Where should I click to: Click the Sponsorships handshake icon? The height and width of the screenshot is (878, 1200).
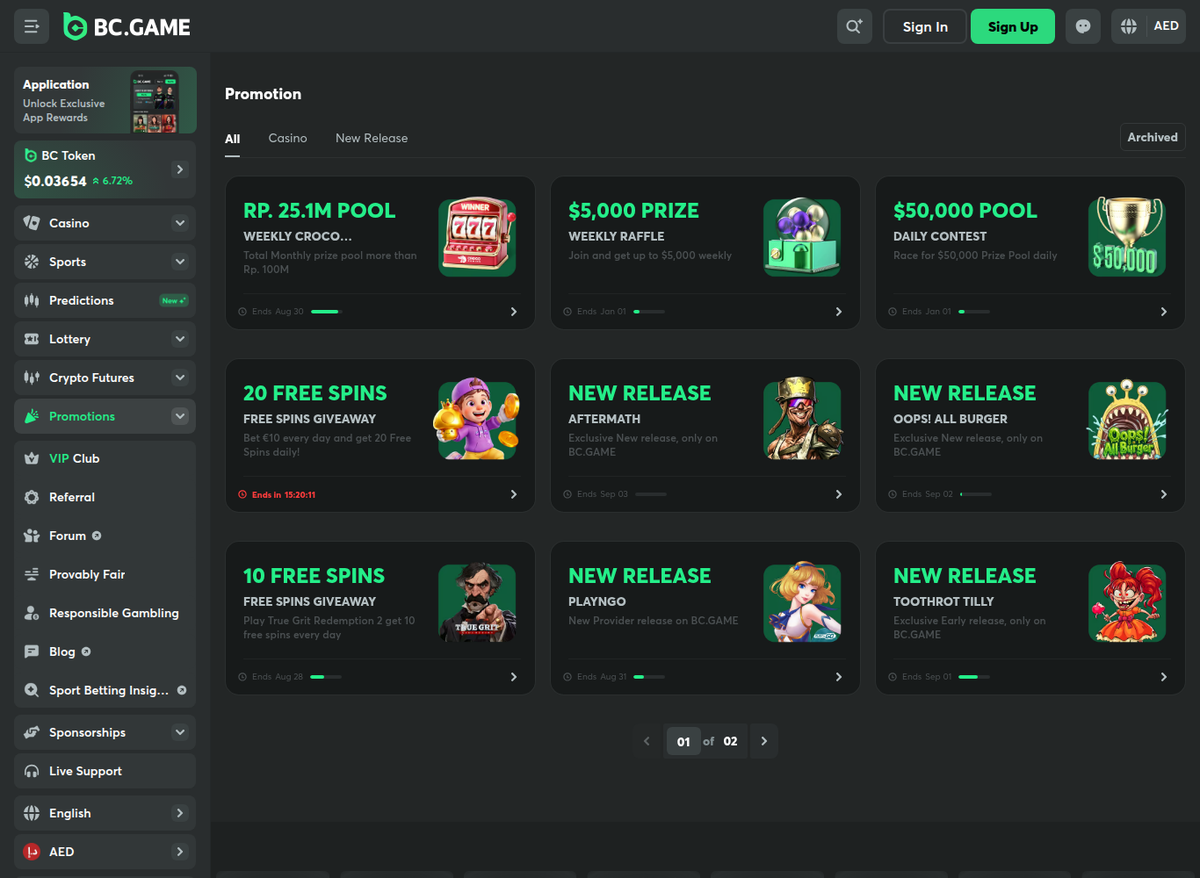31,732
